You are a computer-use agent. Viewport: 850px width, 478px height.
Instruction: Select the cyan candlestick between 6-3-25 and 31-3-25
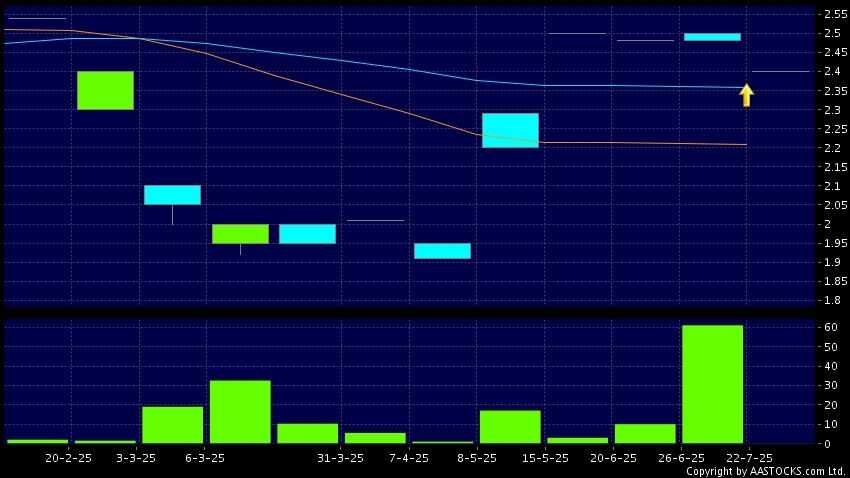tap(307, 234)
